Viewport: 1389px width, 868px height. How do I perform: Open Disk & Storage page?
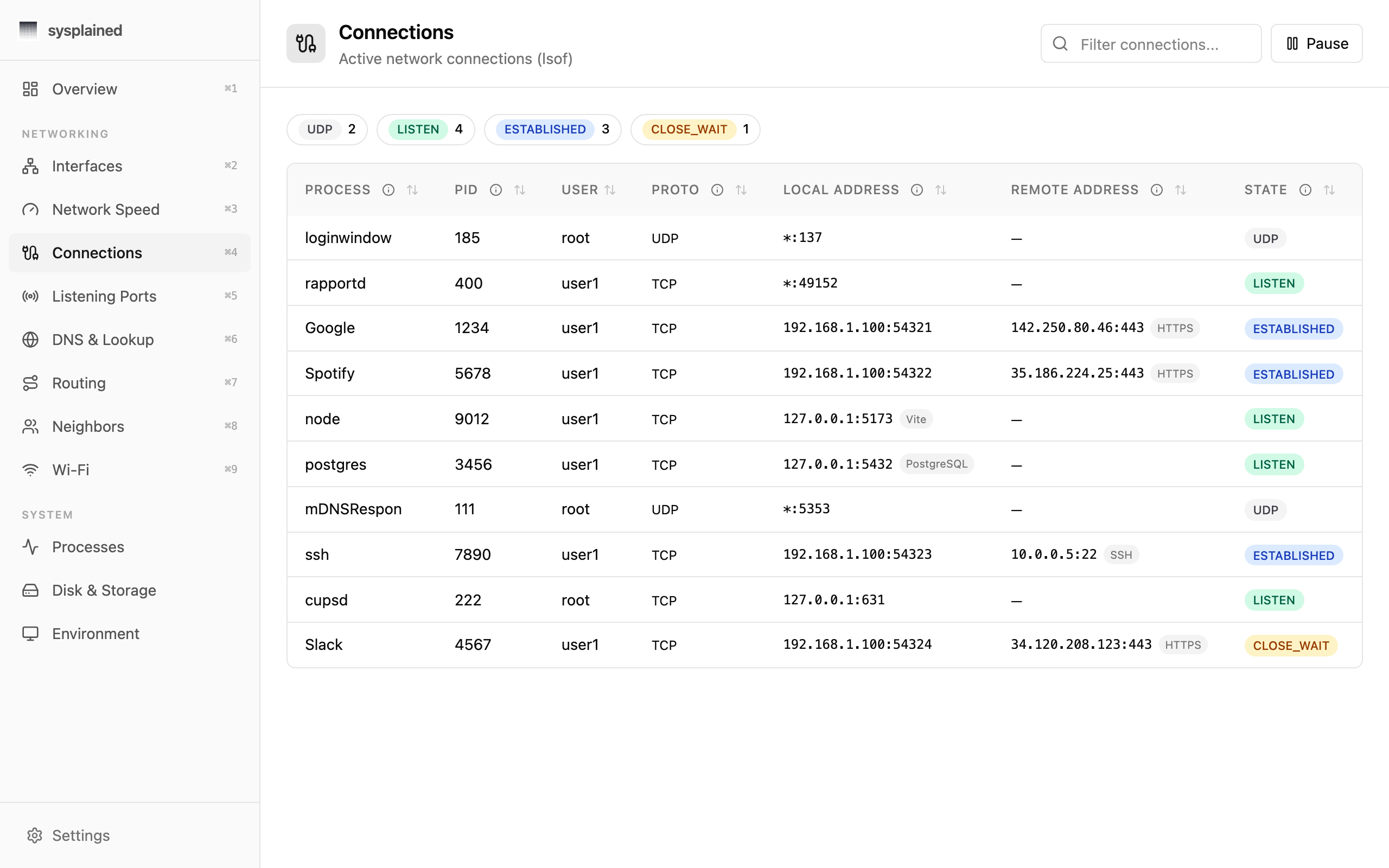pos(130,590)
